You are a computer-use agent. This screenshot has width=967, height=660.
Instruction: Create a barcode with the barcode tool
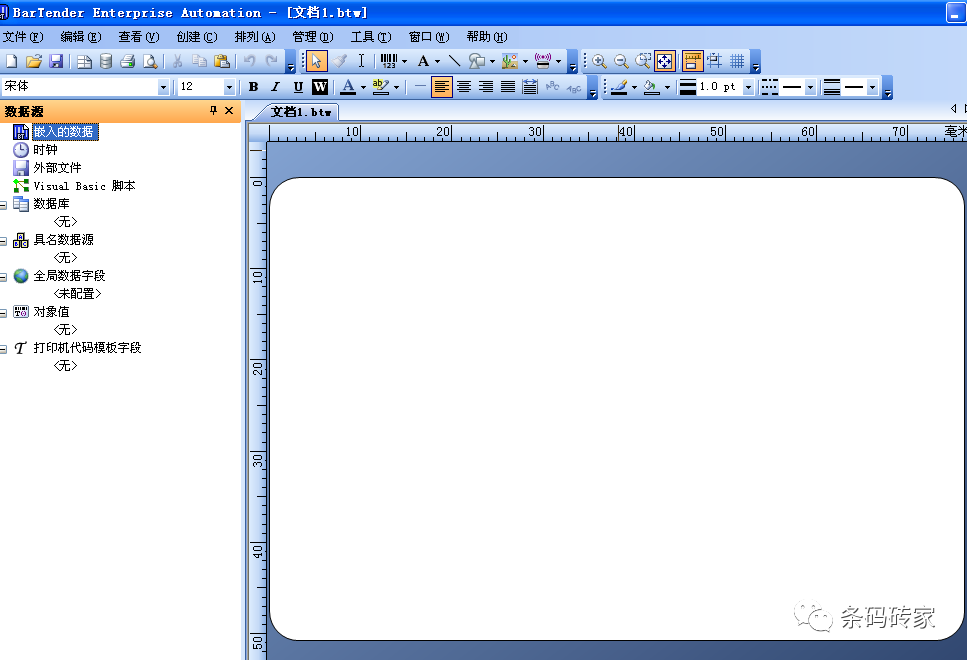(389, 61)
